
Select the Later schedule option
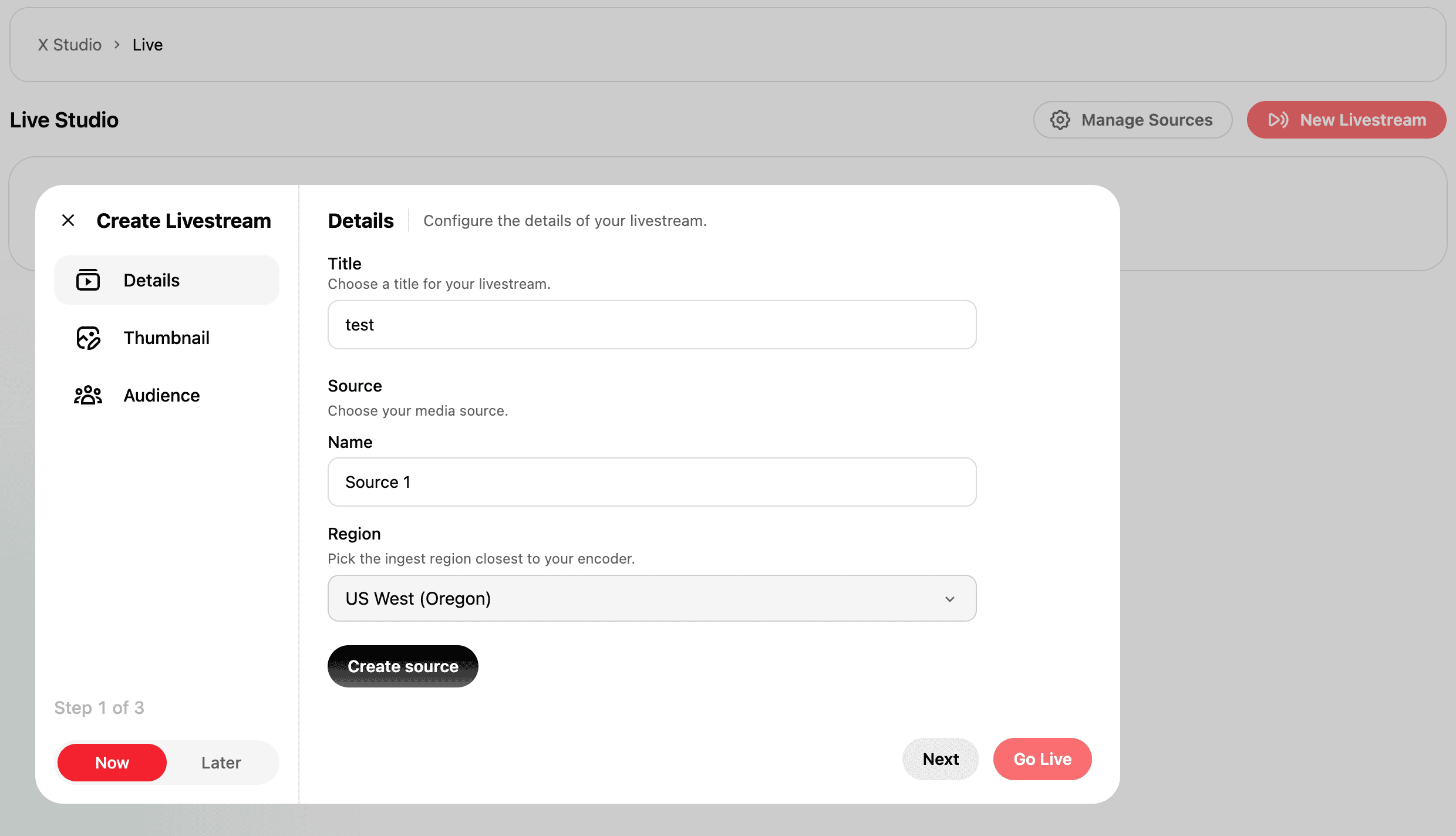221,763
